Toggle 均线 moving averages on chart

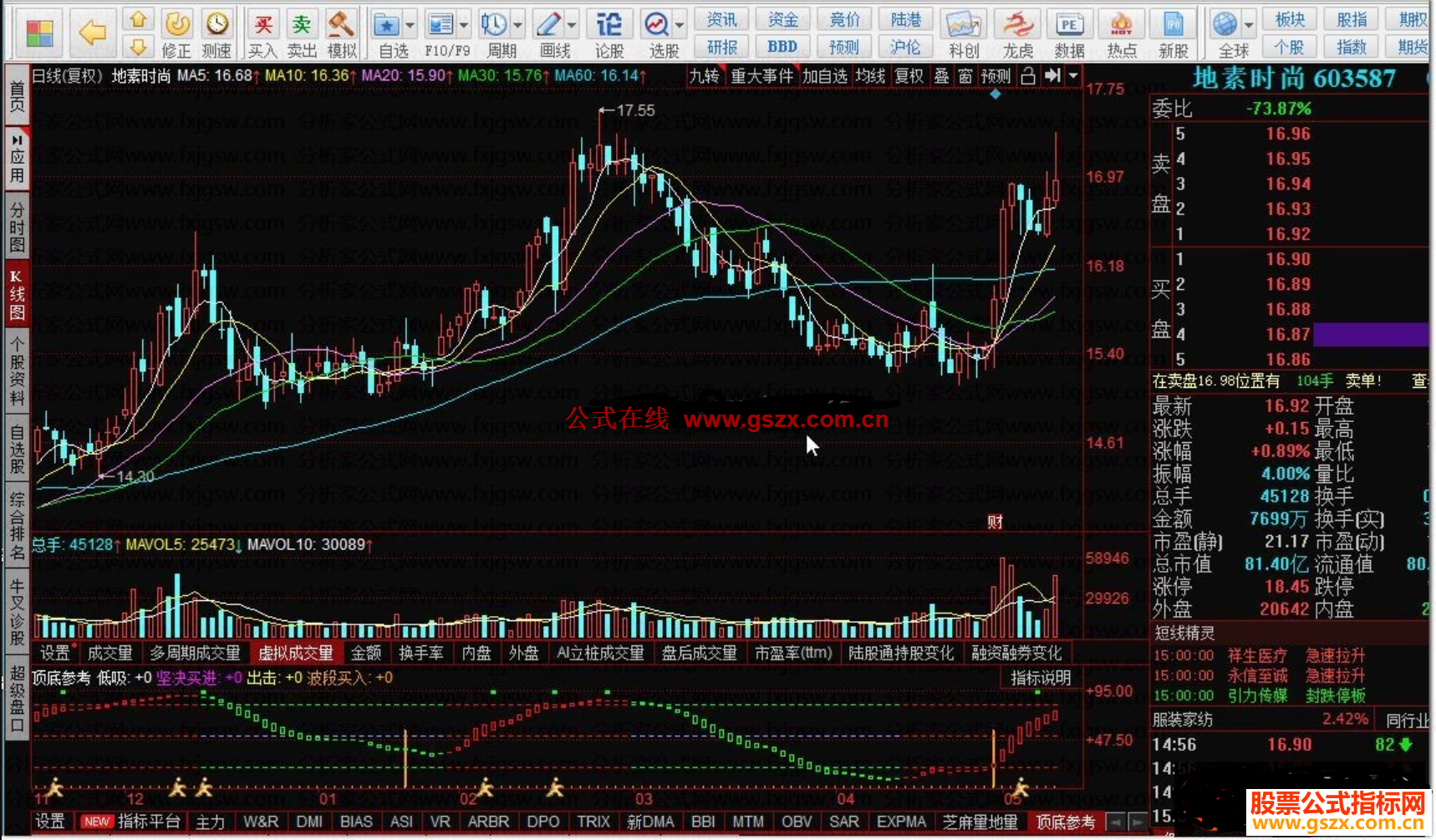coord(870,76)
